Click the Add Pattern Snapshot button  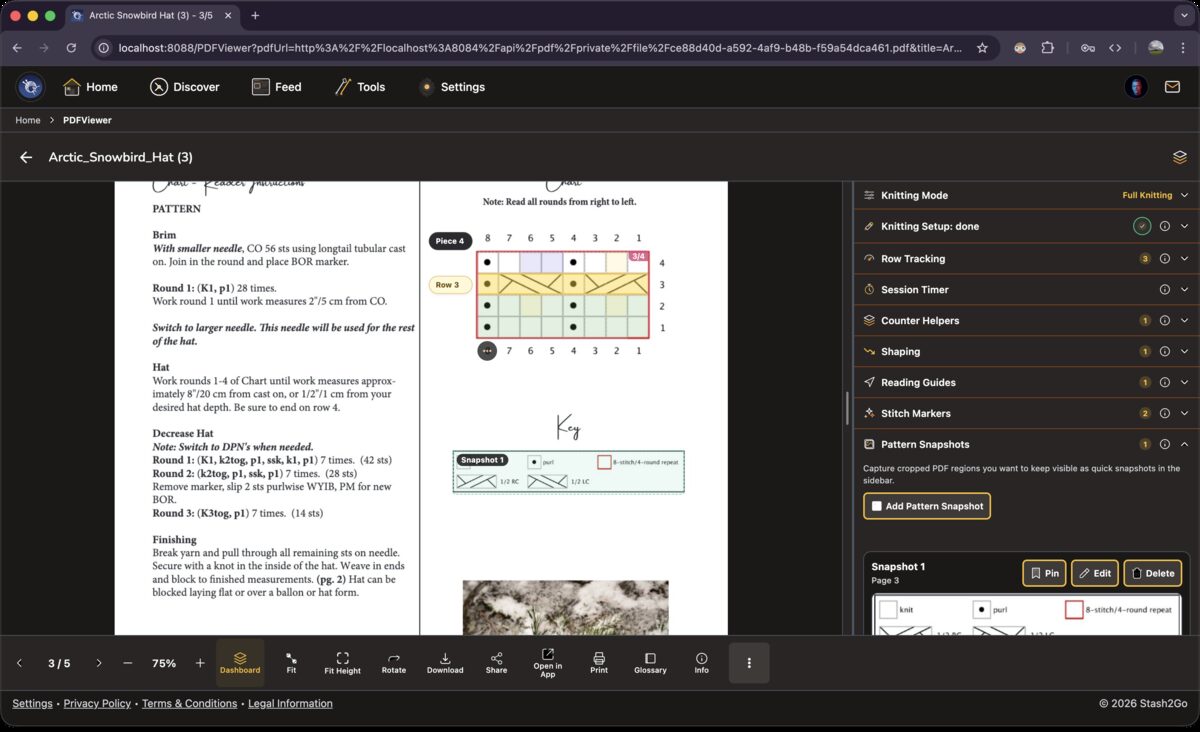pos(926,506)
